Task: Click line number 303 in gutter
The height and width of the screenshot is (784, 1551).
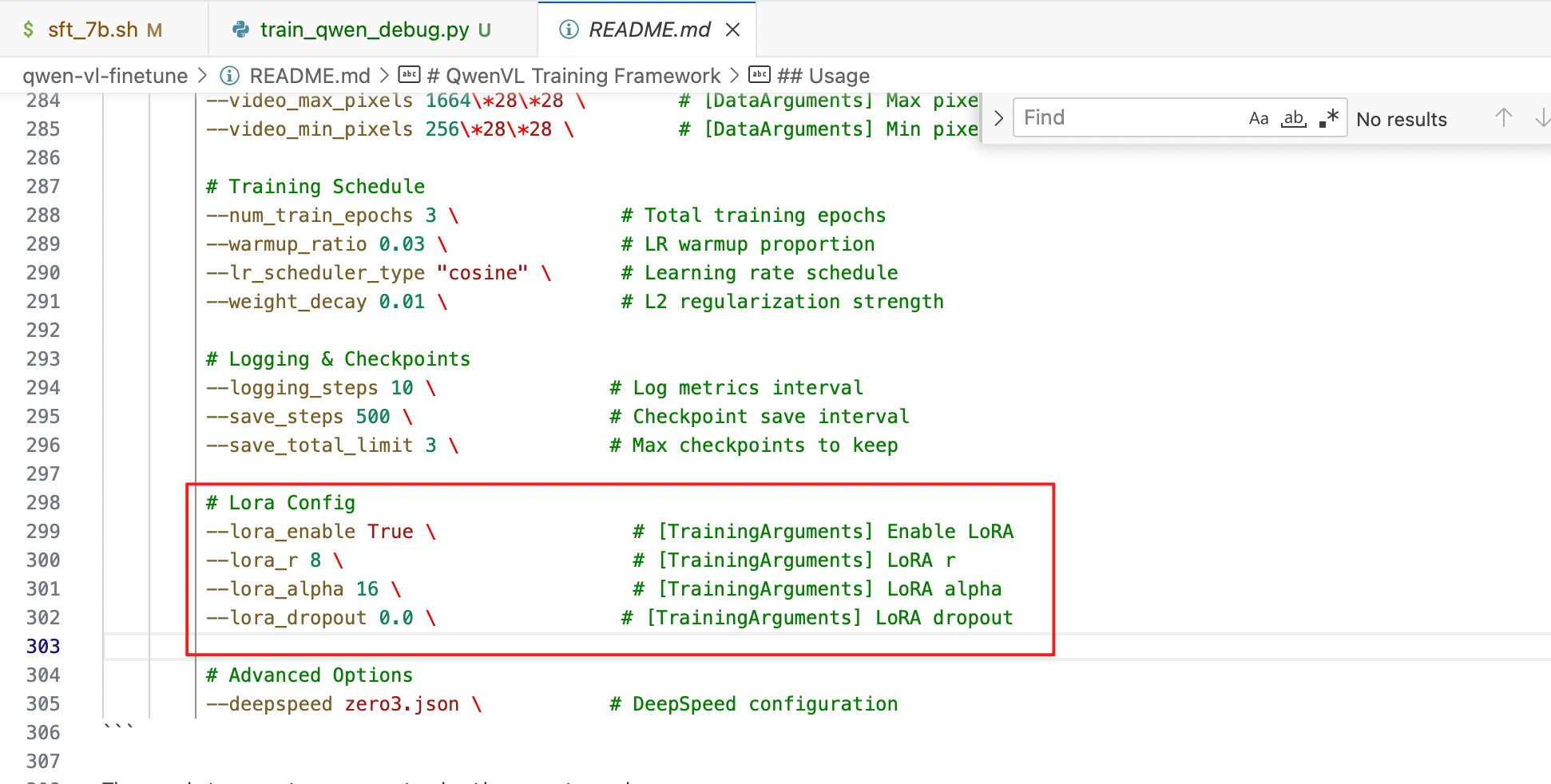Action: tap(43, 647)
